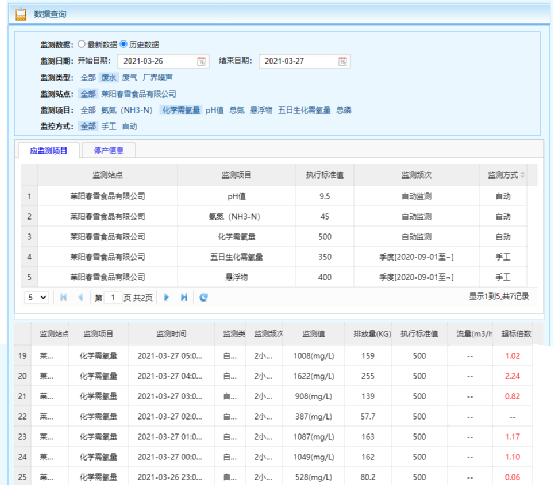Click the 2.24 exceedance value in row 20
The height and width of the screenshot is (485, 553).
tap(512, 376)
